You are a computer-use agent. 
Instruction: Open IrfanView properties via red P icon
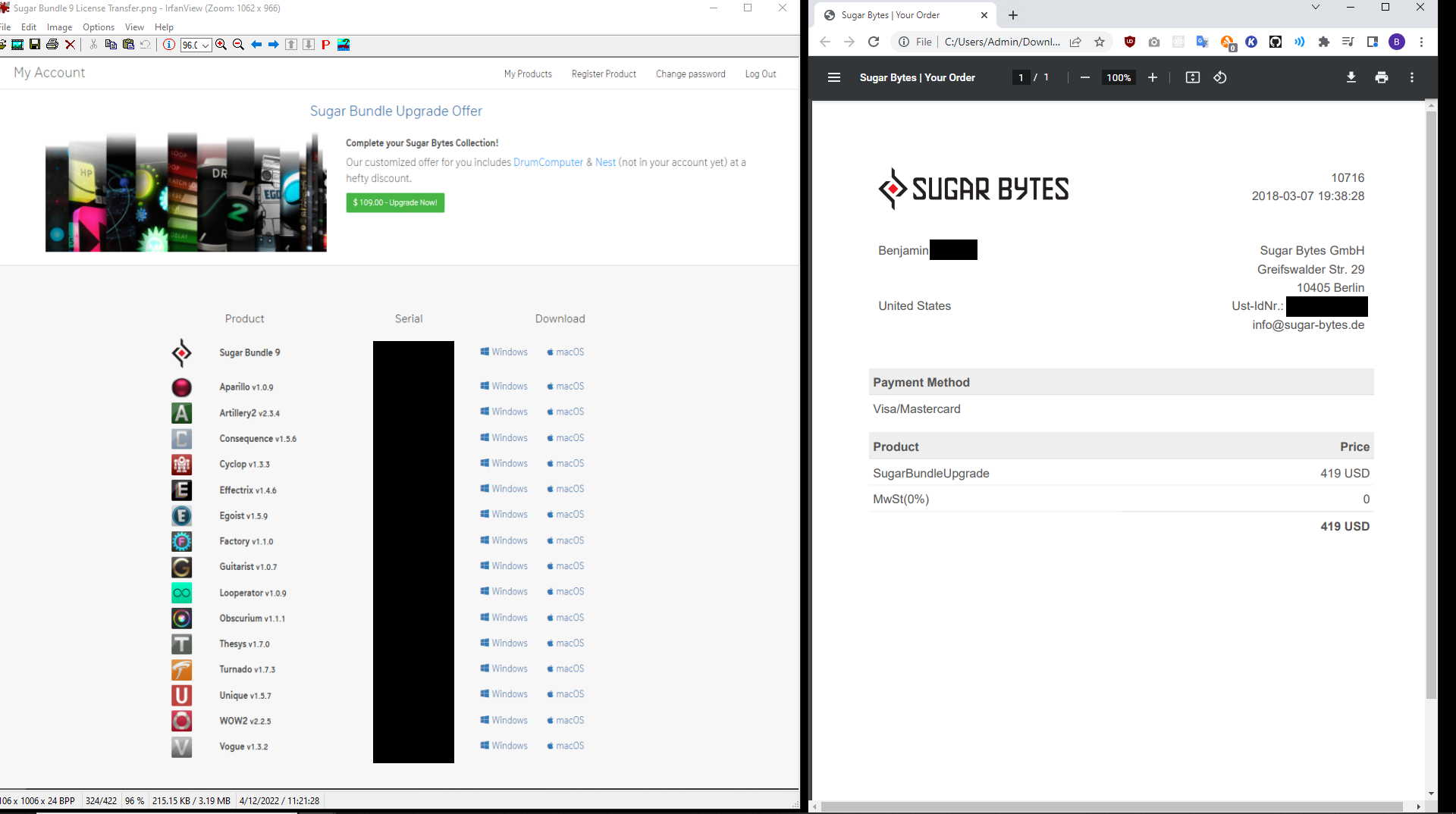pos(326,45)
